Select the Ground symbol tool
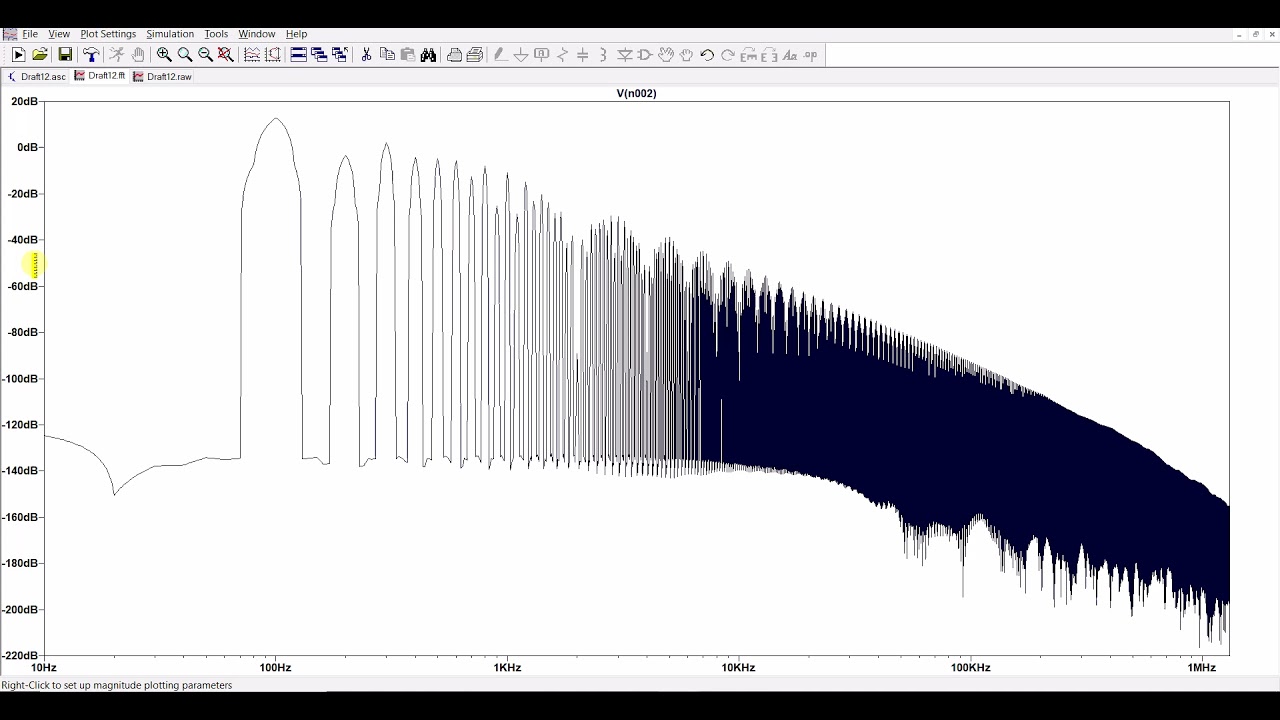 click(521, 55)
